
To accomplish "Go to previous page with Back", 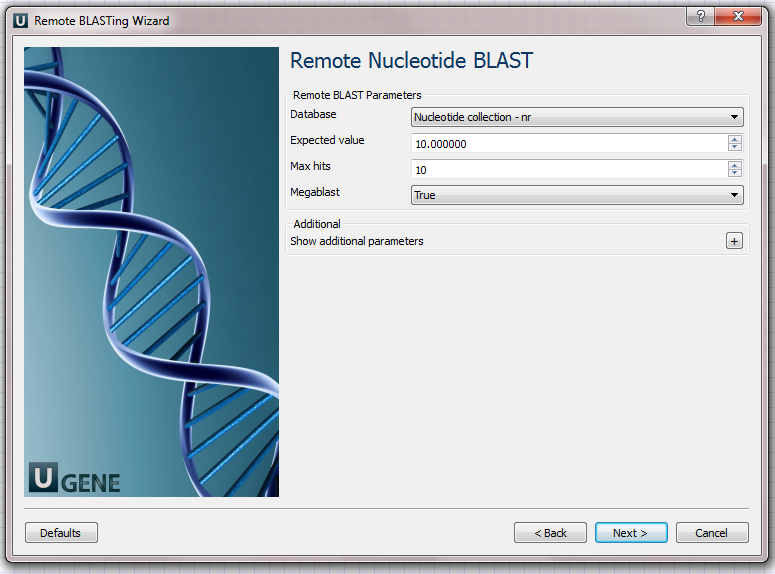I will 550,532.
